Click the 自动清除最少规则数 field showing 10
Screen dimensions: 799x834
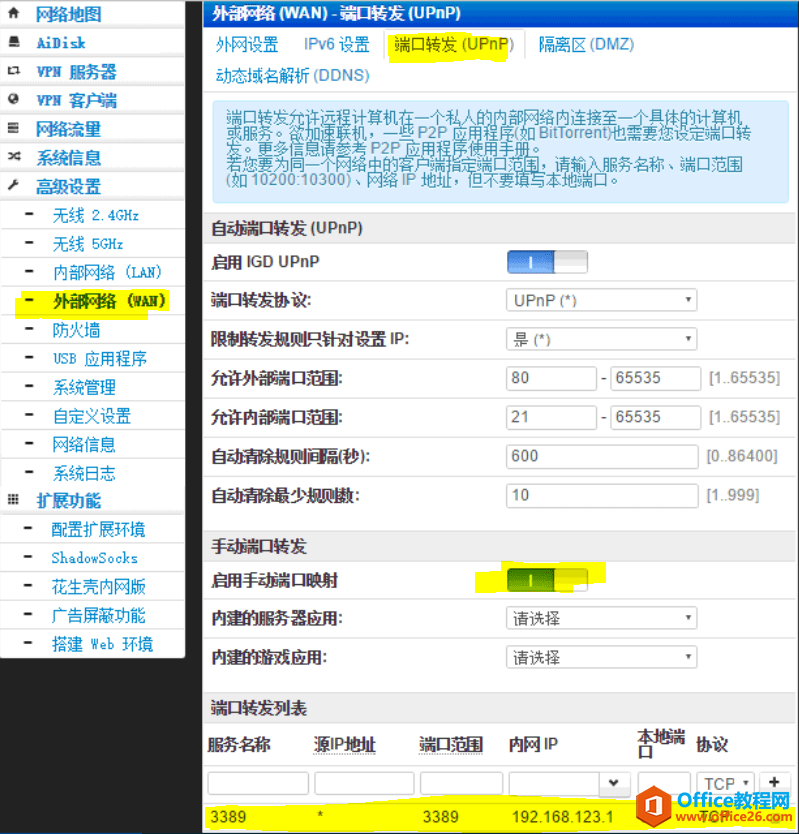602,496
